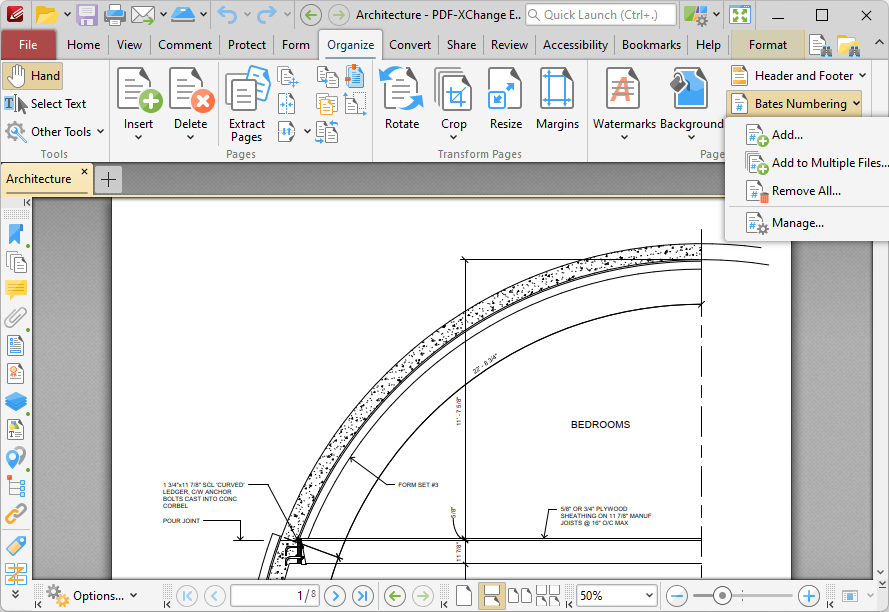Switch to the Format tab
This screenshot has width=889, height=612.
(768, 45)
